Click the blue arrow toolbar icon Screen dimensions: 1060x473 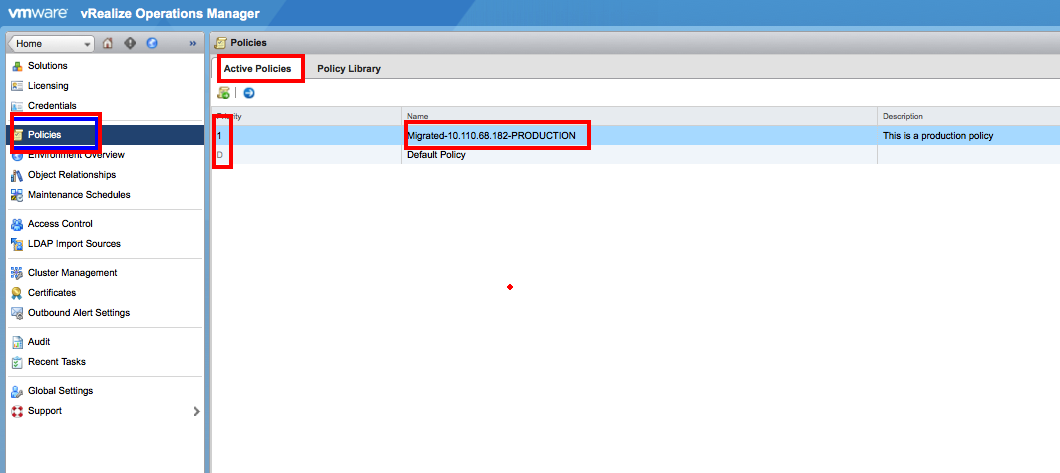coord(249,93)
